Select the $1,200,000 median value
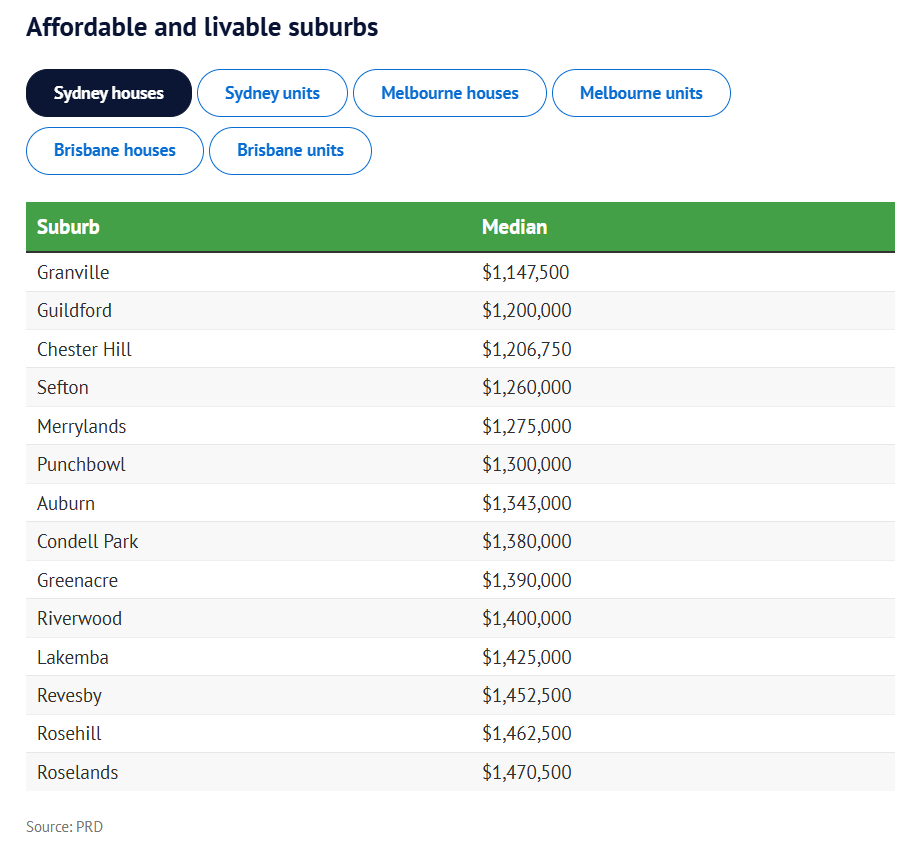912x847 pixels. coord(526,311)
